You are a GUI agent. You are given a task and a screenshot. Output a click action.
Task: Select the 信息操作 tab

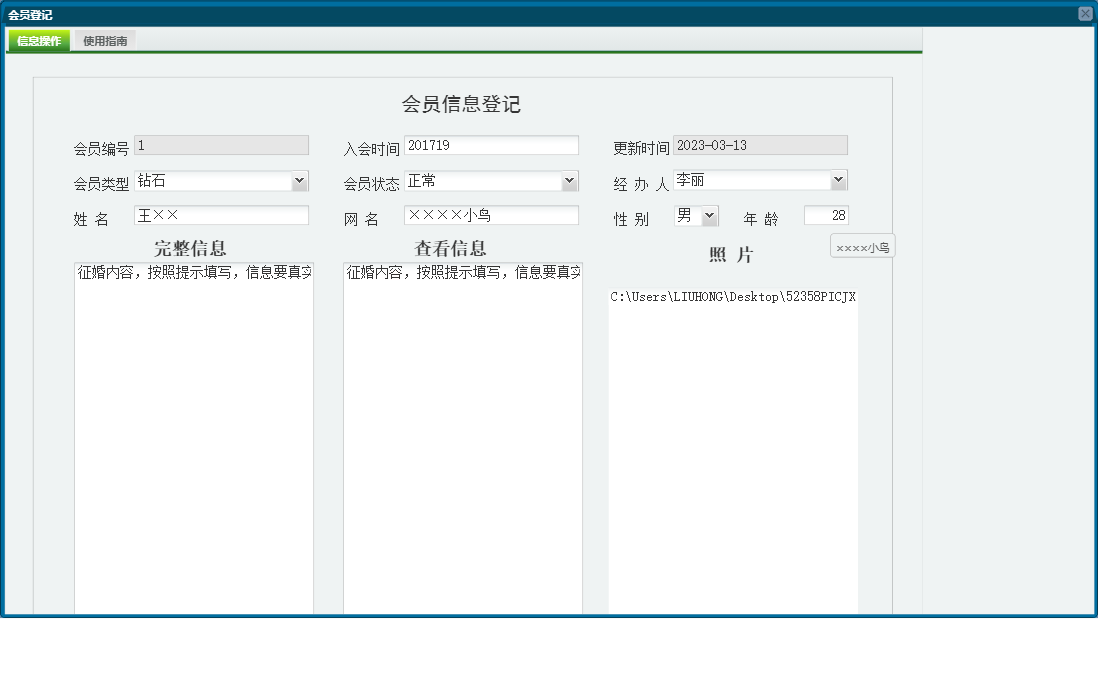36,42
